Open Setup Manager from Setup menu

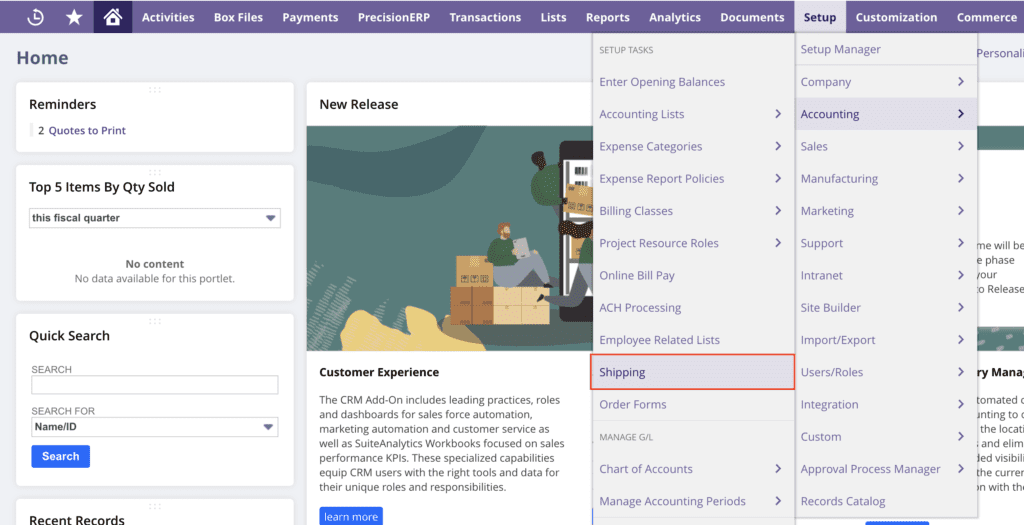click(840, 49)
